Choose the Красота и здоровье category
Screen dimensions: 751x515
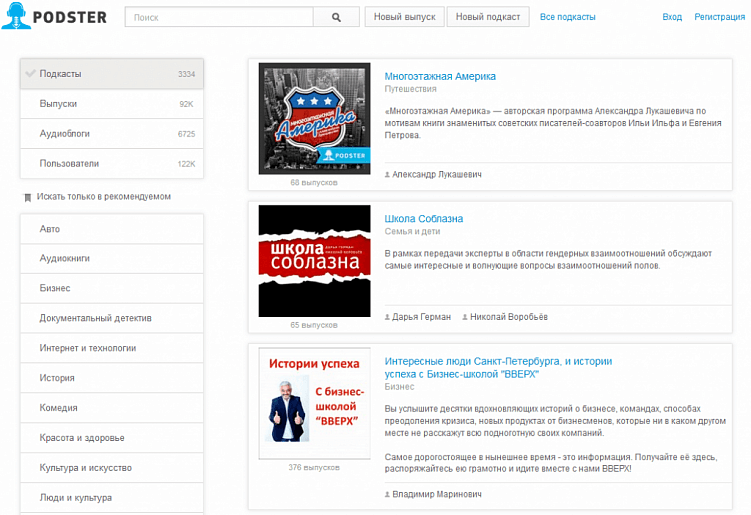pos(112,438)
